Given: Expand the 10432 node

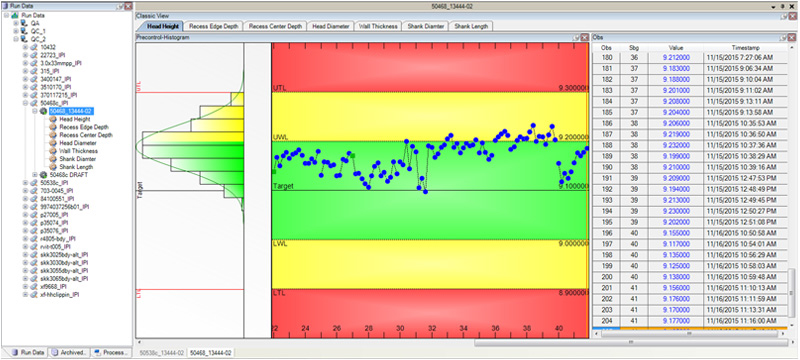Looking at the screenshot, I should pyautogui.click(x=26, y=47).
